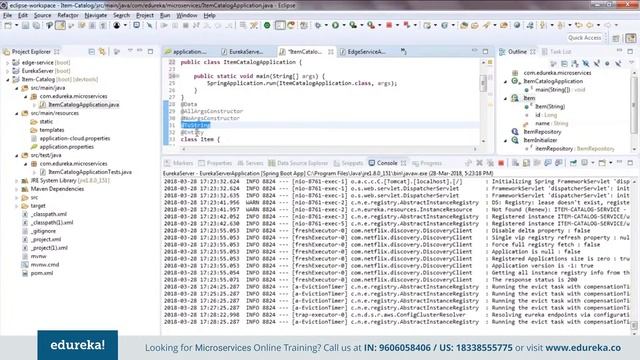Collapse the src/test/java folder
Viewport: 640px width, 360px height.
16,156
